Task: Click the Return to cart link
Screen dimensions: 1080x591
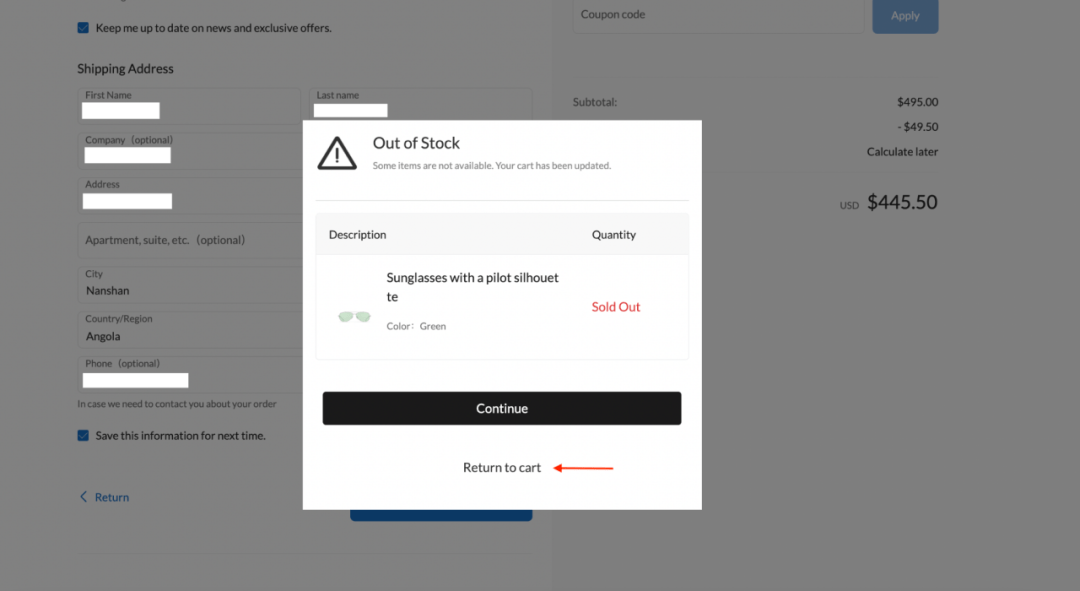Action: (x=501, y=468)
